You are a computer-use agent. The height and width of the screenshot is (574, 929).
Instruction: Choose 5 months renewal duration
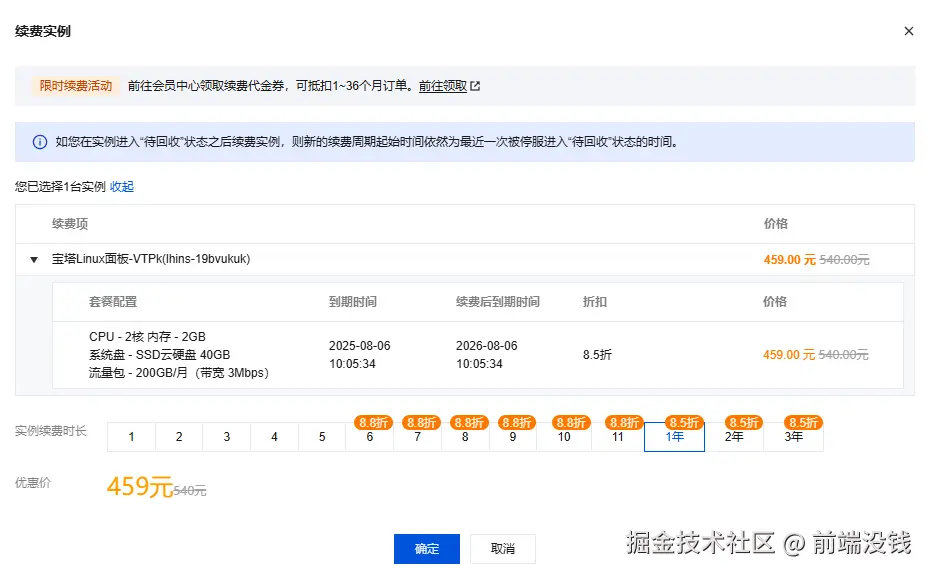[322, 437]
